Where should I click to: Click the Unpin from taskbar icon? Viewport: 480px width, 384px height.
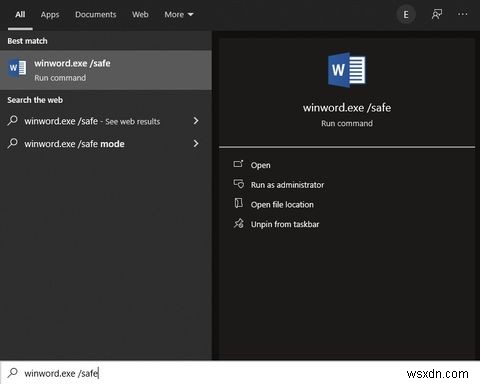tap(239, 223)
